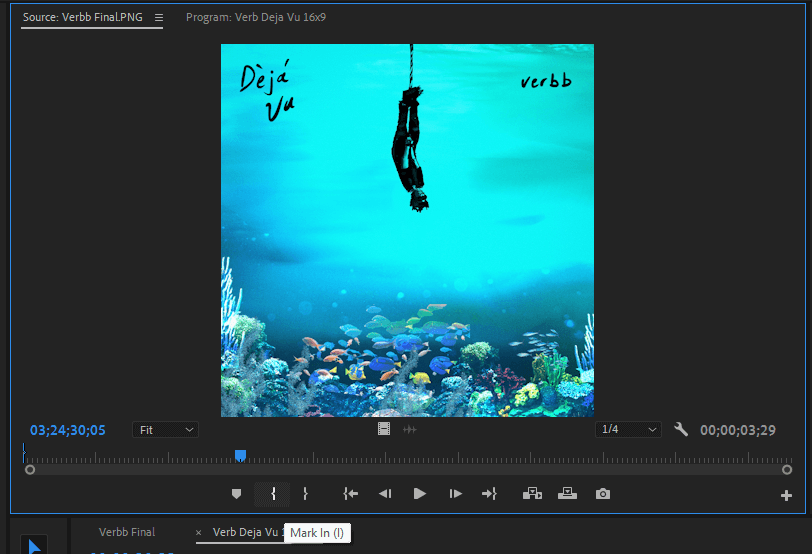This screenshot has height=554, width=812.
Task: Close the Verb Deja Vu timeline tab
Action: [x=198, y=532]
